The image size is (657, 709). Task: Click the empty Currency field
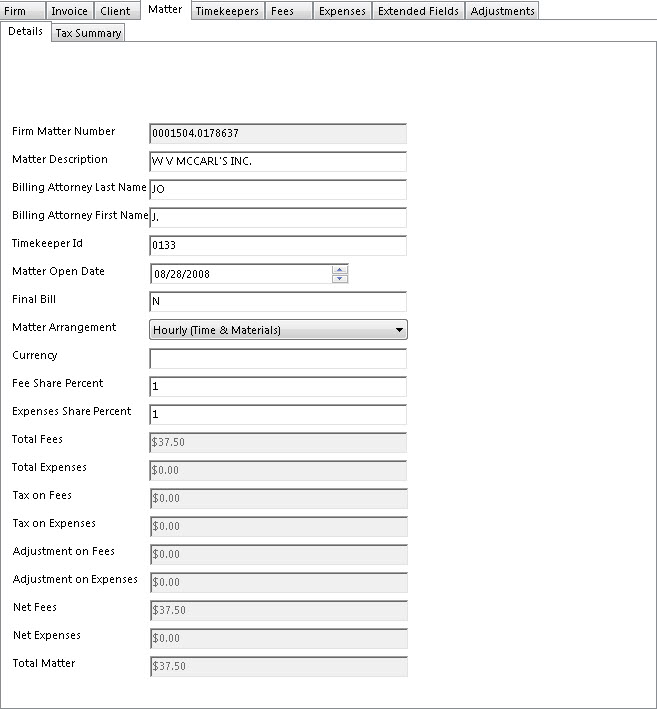(278, 359)
